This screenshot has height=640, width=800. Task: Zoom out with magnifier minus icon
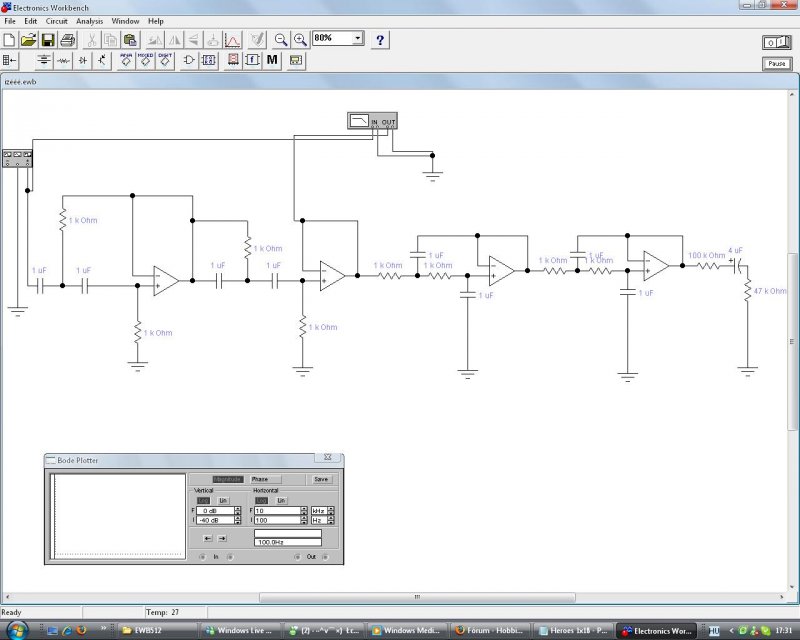(x=281, y=39)
